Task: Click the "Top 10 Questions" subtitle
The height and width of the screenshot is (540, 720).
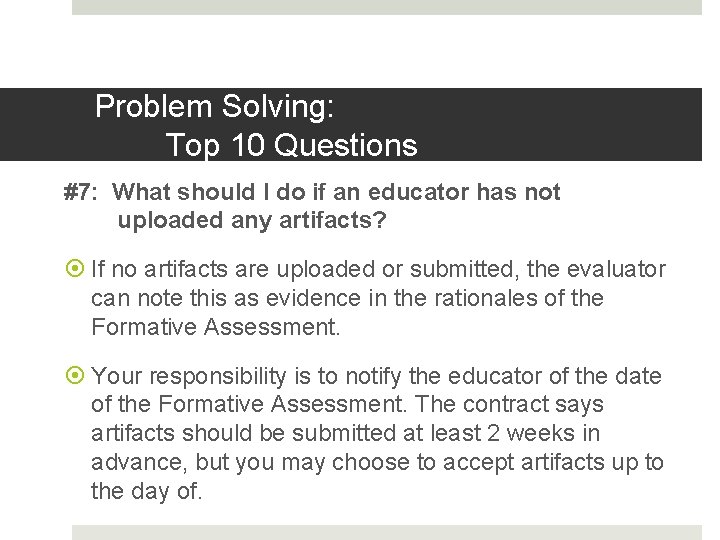Action: point(291,145)
